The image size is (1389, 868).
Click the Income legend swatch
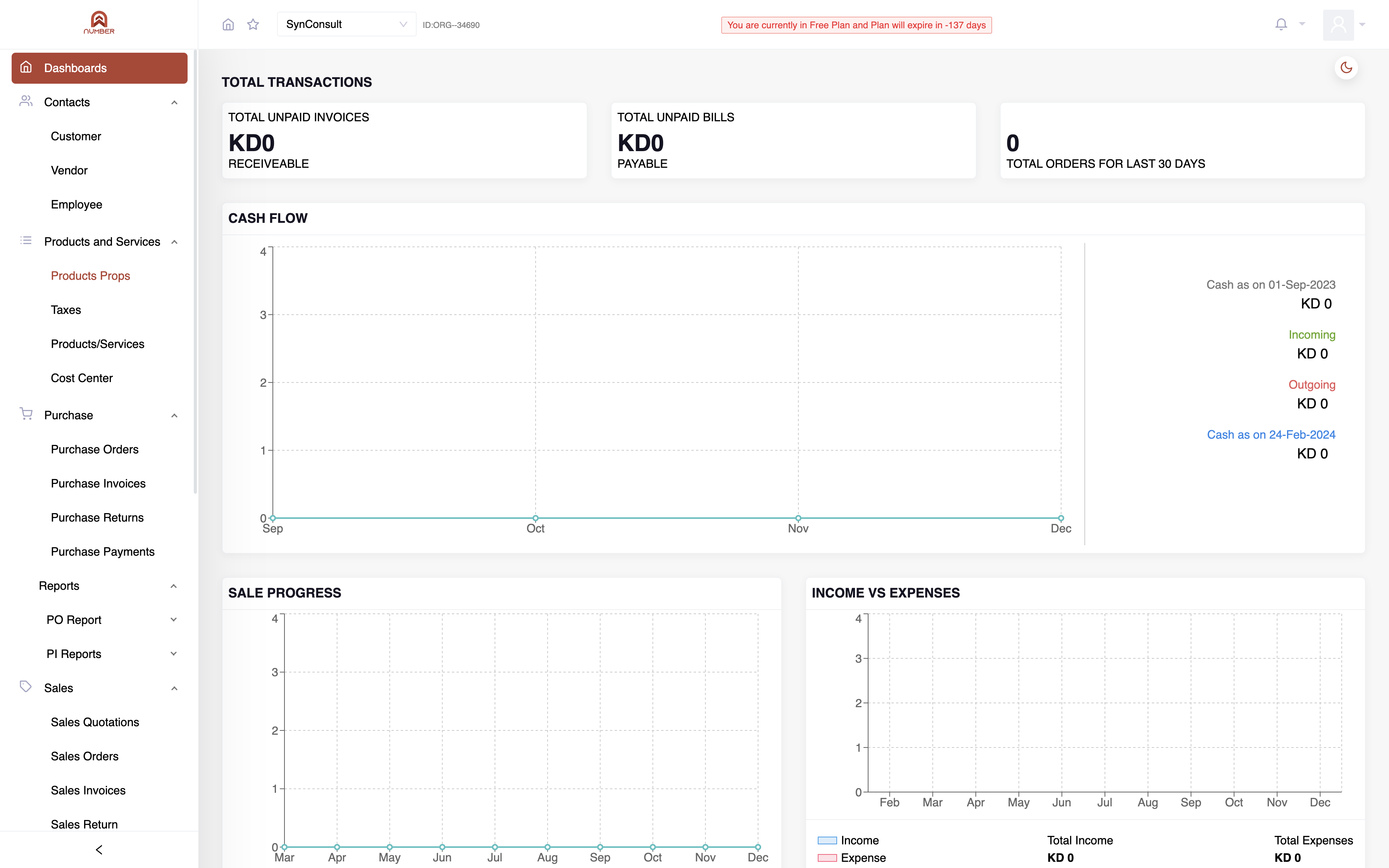[827, 840]
